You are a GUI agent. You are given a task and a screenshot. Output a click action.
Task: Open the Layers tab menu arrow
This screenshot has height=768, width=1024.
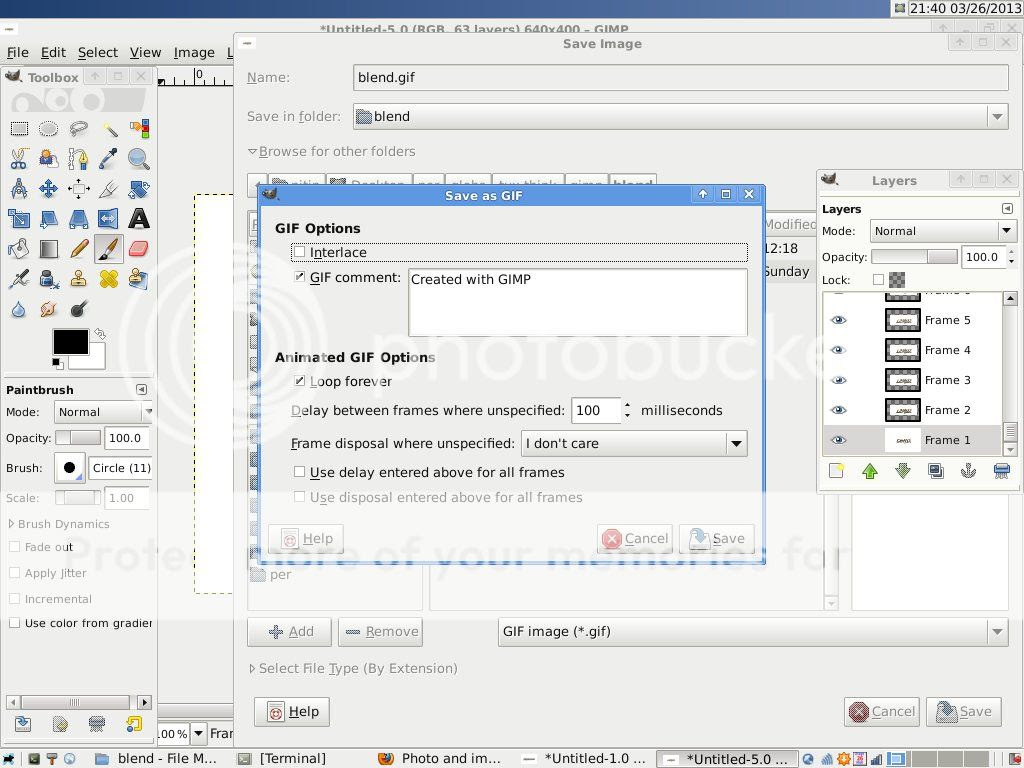(1007, 208)
